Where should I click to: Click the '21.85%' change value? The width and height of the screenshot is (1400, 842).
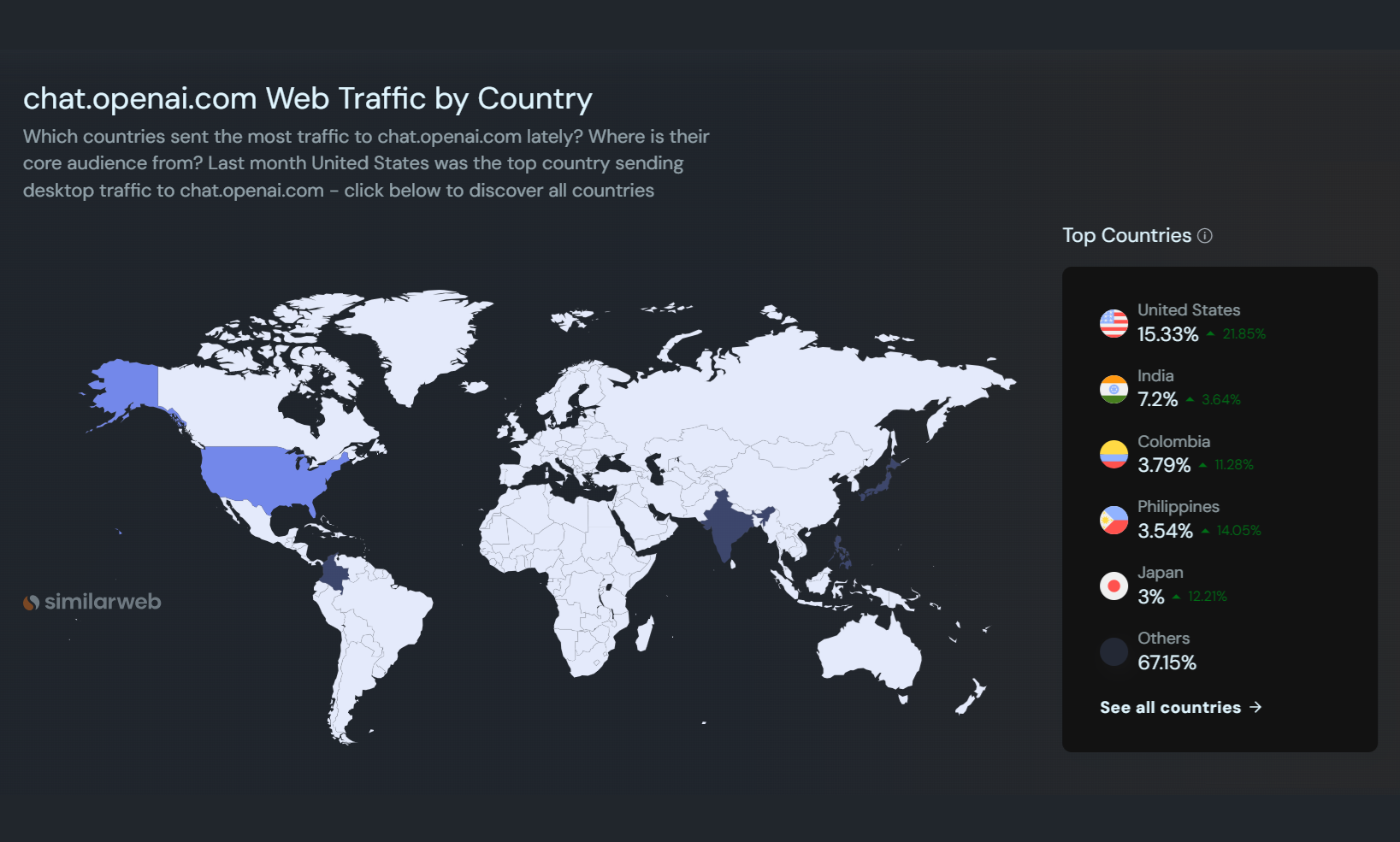1243,334
